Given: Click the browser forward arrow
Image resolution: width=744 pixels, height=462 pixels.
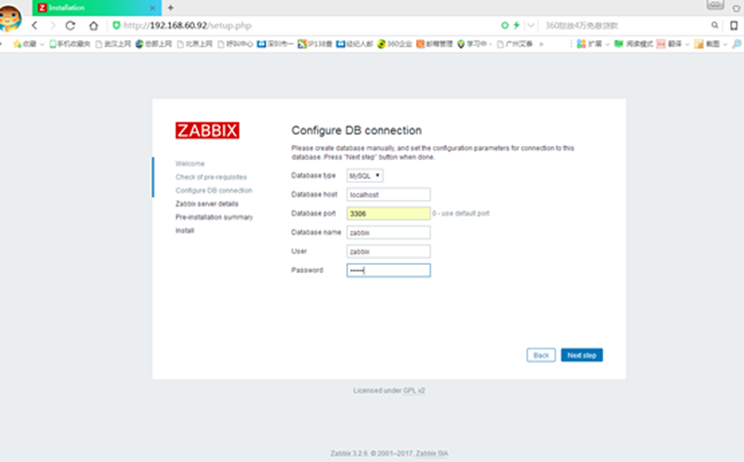Looking at the screenshot, I should pyautogui.click(x=53, y=26).
